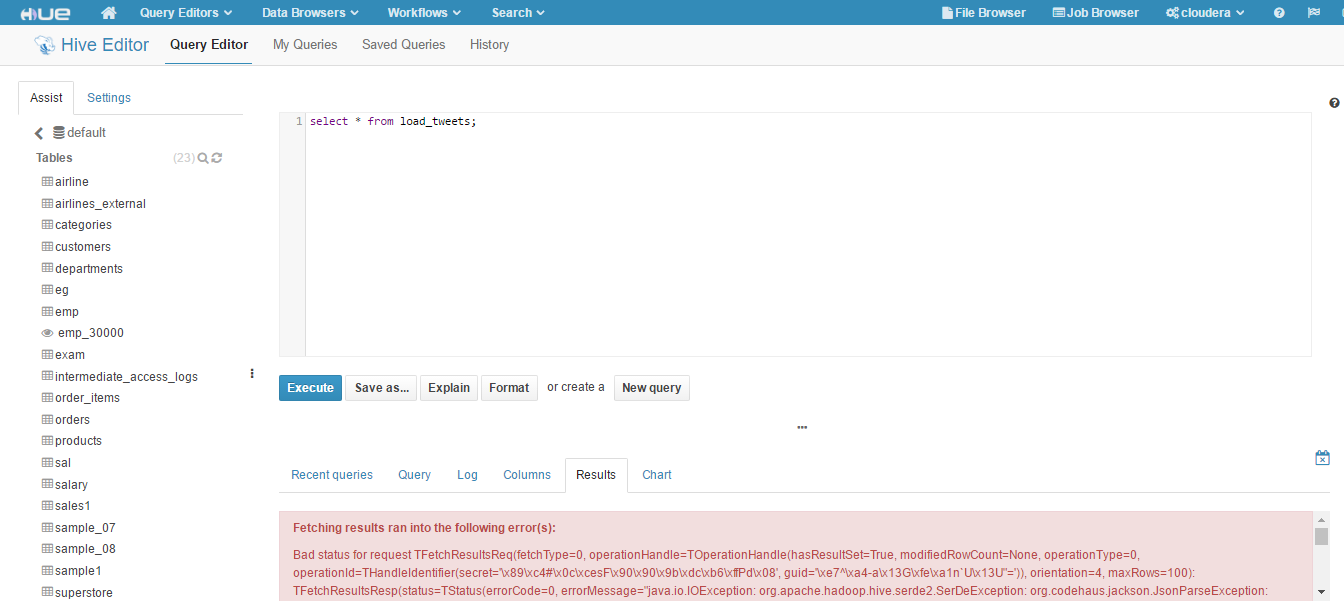Refresh the tables list icon
Screen dimensions: 1344x607
click(x=217, y=158)
